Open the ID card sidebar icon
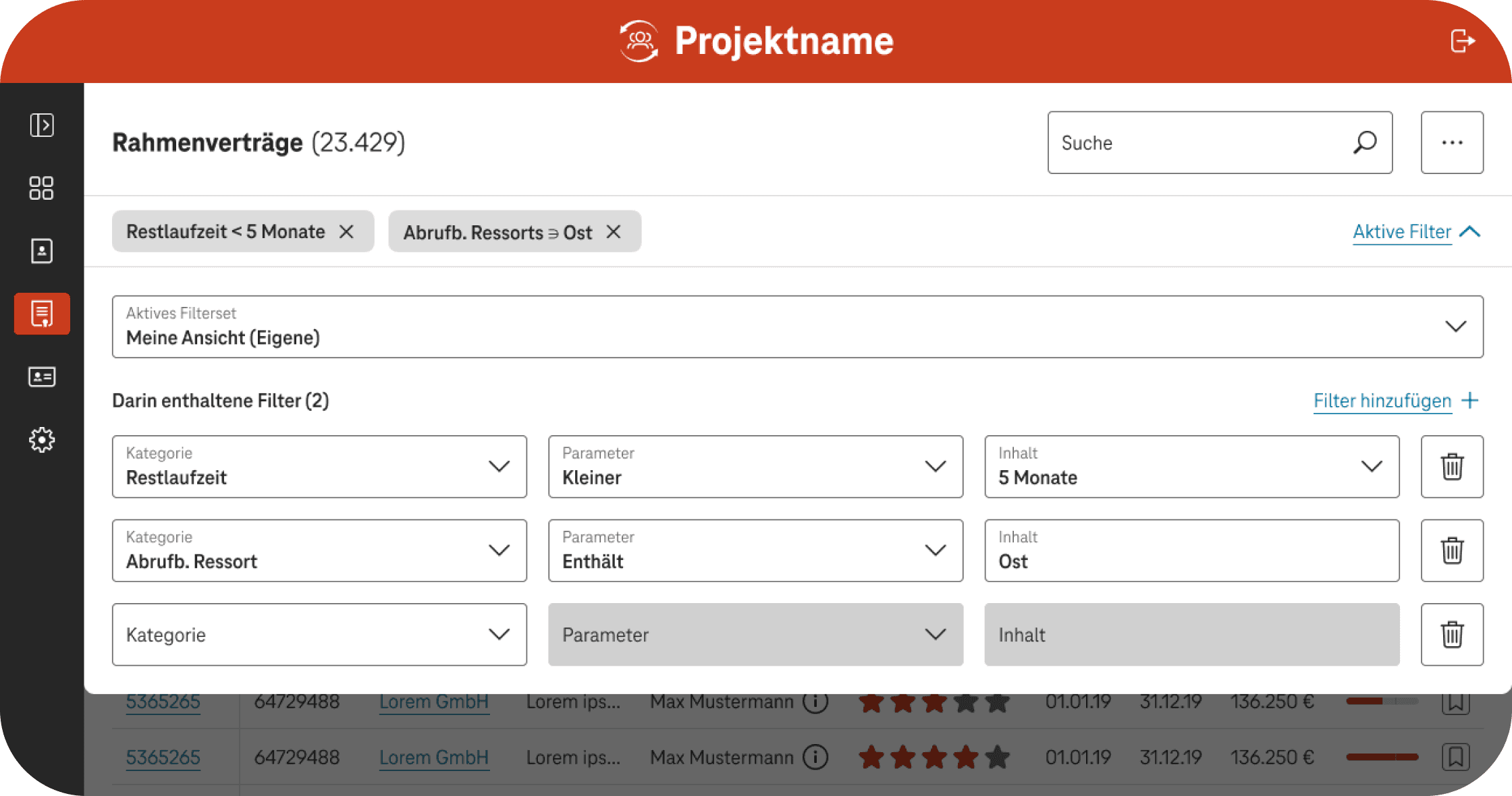The height and width of the screenshot is (796, 1512). (42, 376)
